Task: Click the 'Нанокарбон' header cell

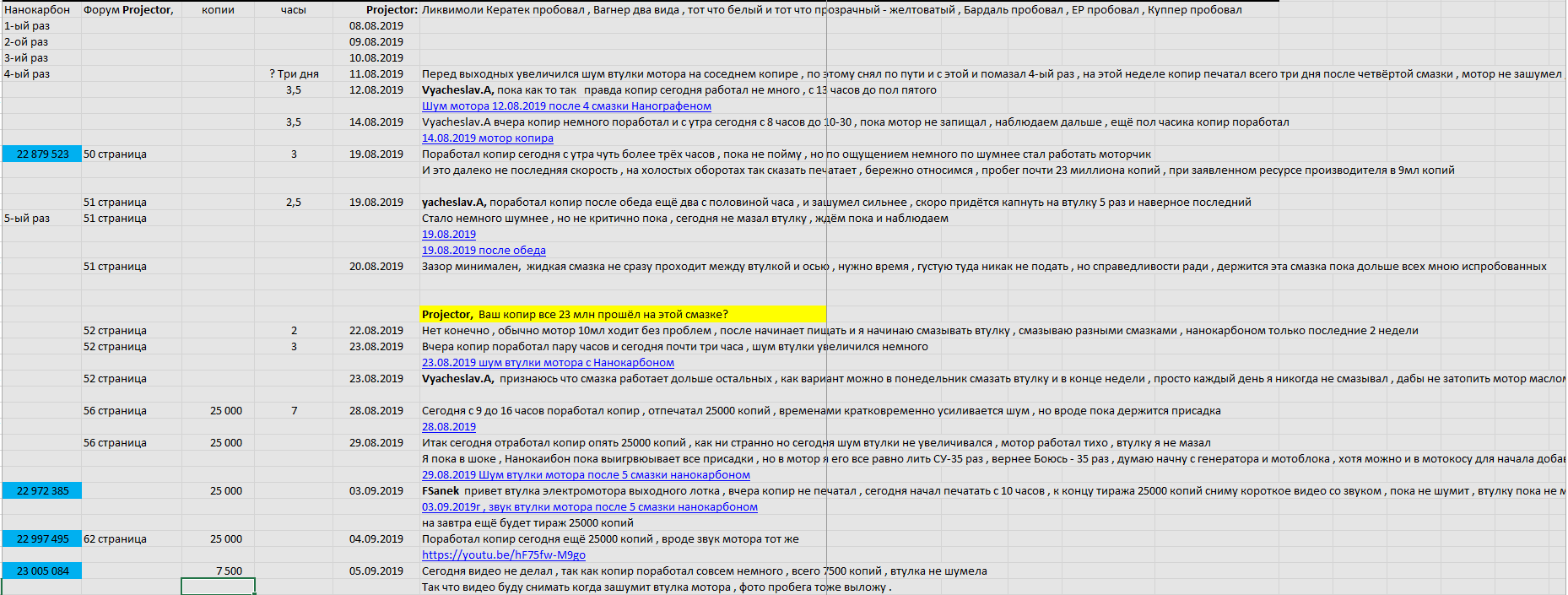Action: 38,10
